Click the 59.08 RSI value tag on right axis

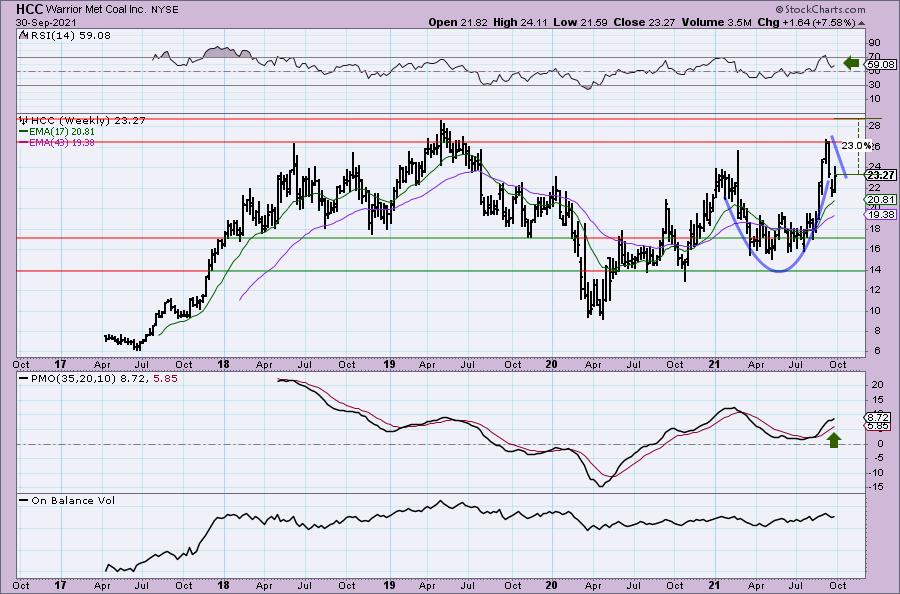click(x=882, y=65)
